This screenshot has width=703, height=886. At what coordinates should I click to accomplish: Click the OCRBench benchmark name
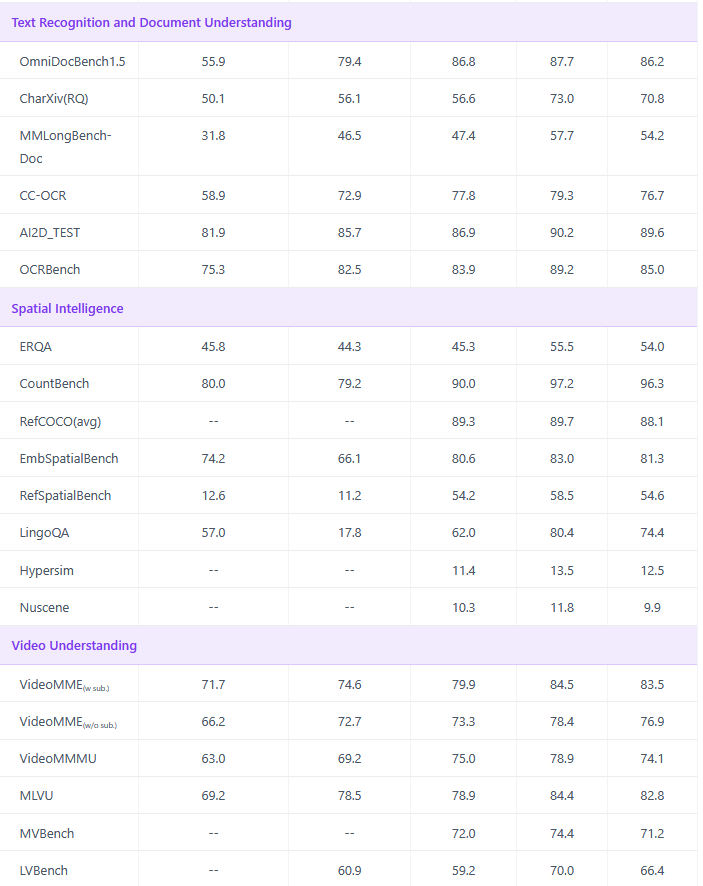[x=50, y=269]
